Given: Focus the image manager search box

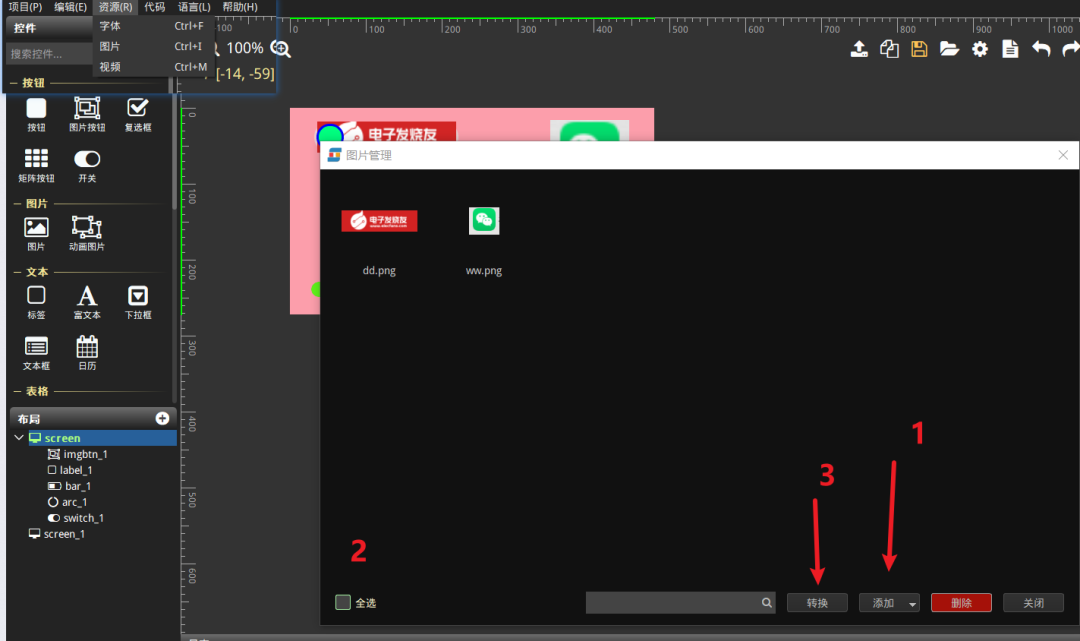Looking at the screenshot, I should coord(681,602).
